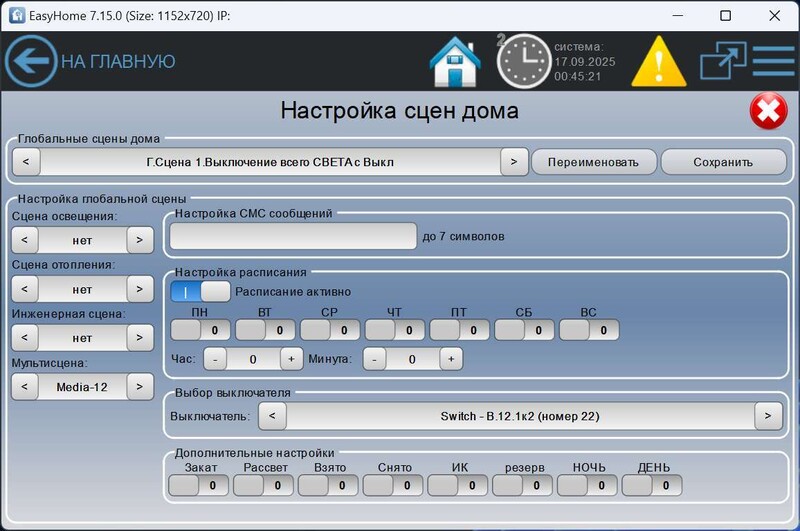Select previous Мультисцена with left arrow
The width and height of the screenshot is (800, 531).
(x=24, y=387)
